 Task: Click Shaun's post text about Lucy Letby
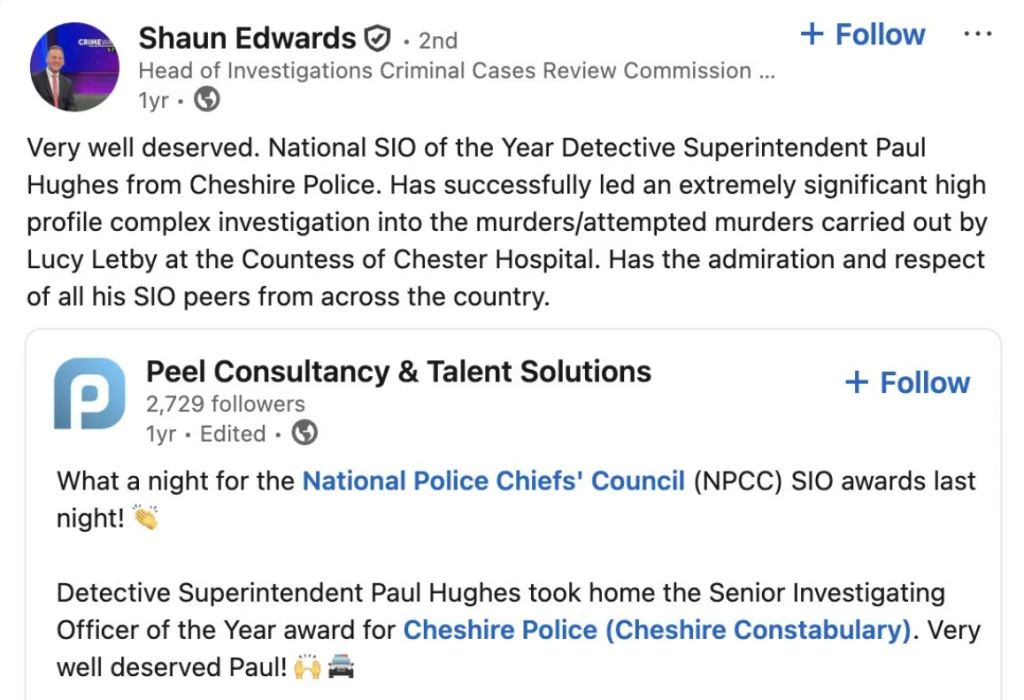pos(505,223)
